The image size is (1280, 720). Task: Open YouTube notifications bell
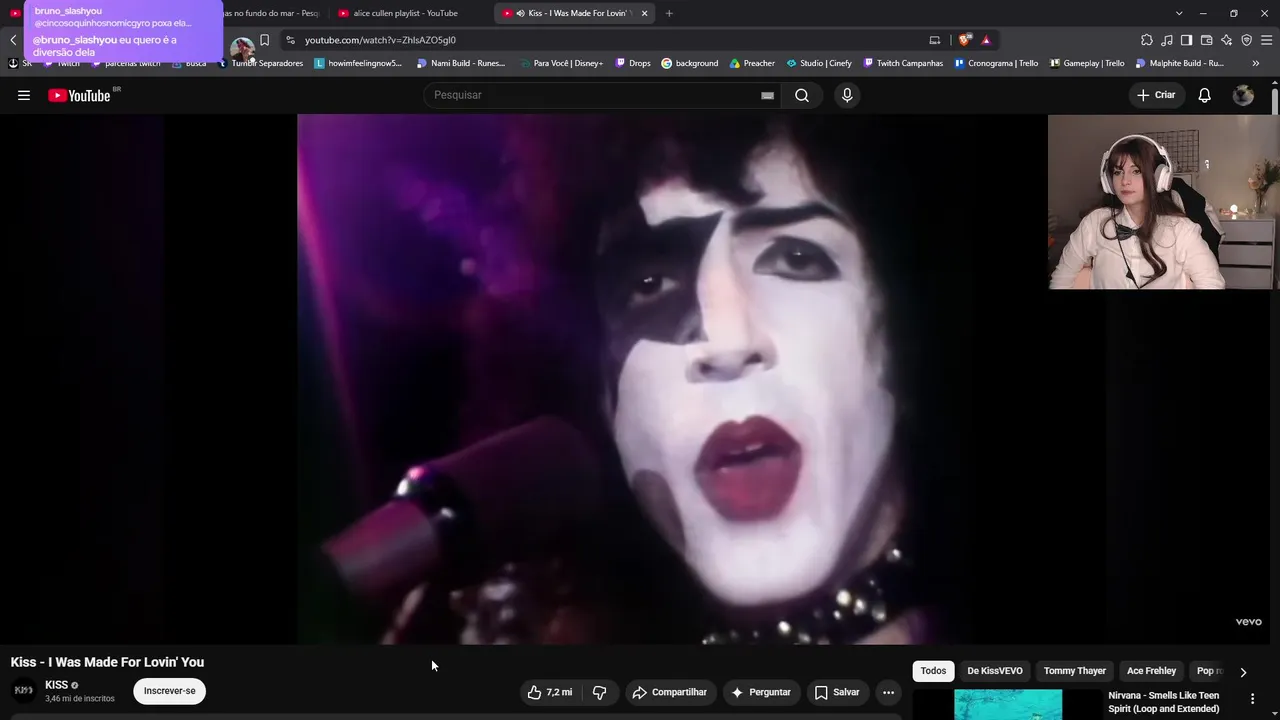(x=1205, y=95)
